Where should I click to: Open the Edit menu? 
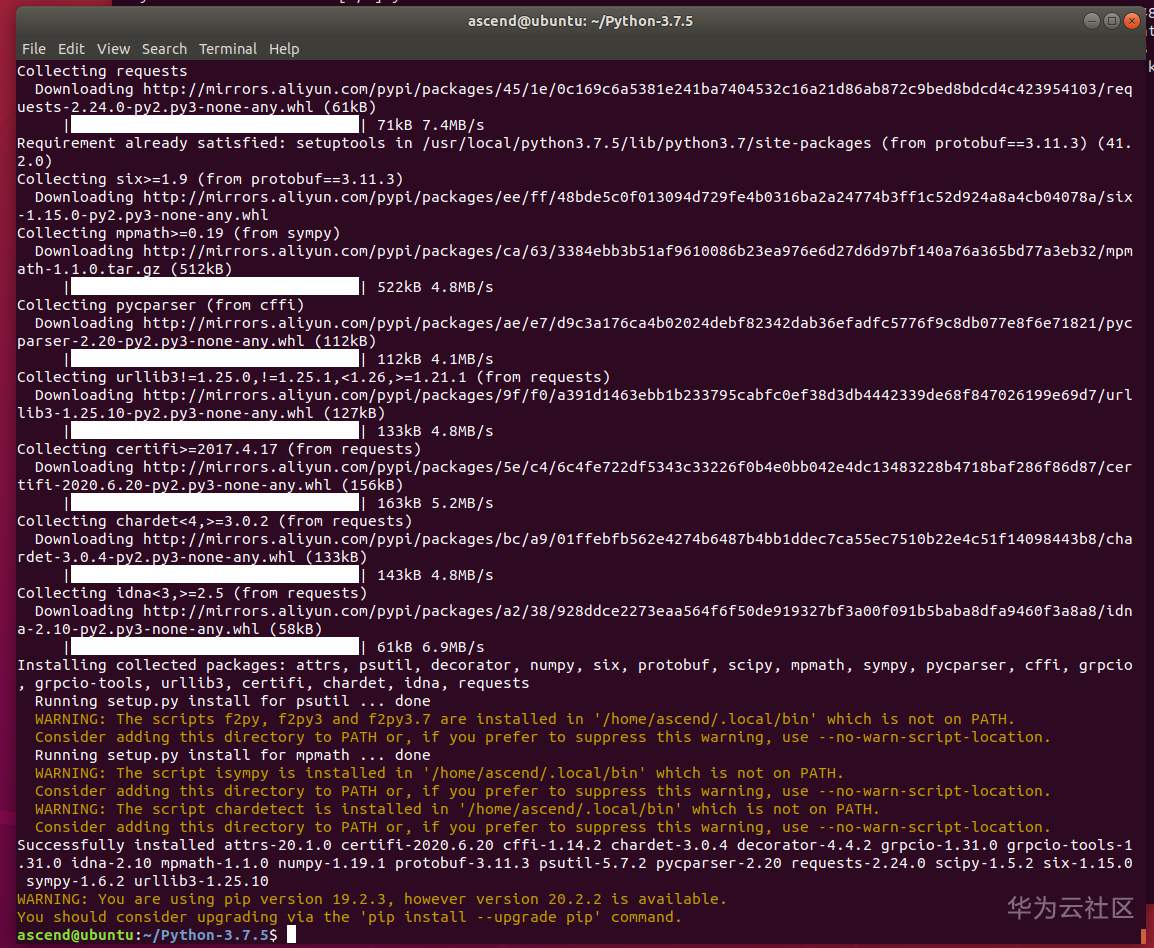71,49
